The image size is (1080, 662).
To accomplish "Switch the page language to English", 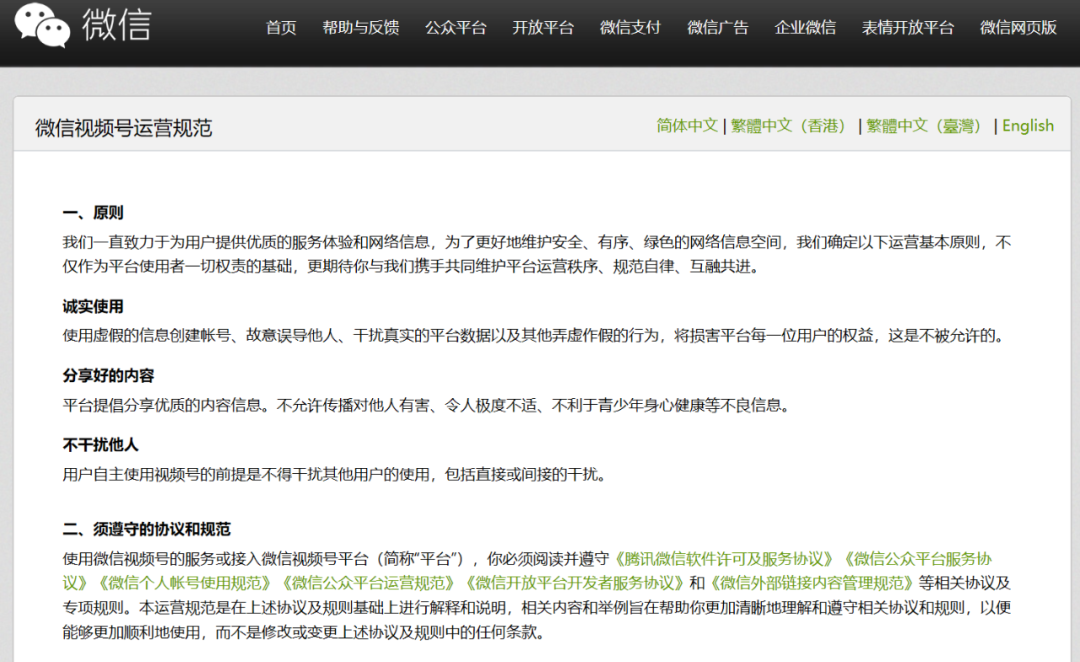I will click(1028, 125).
